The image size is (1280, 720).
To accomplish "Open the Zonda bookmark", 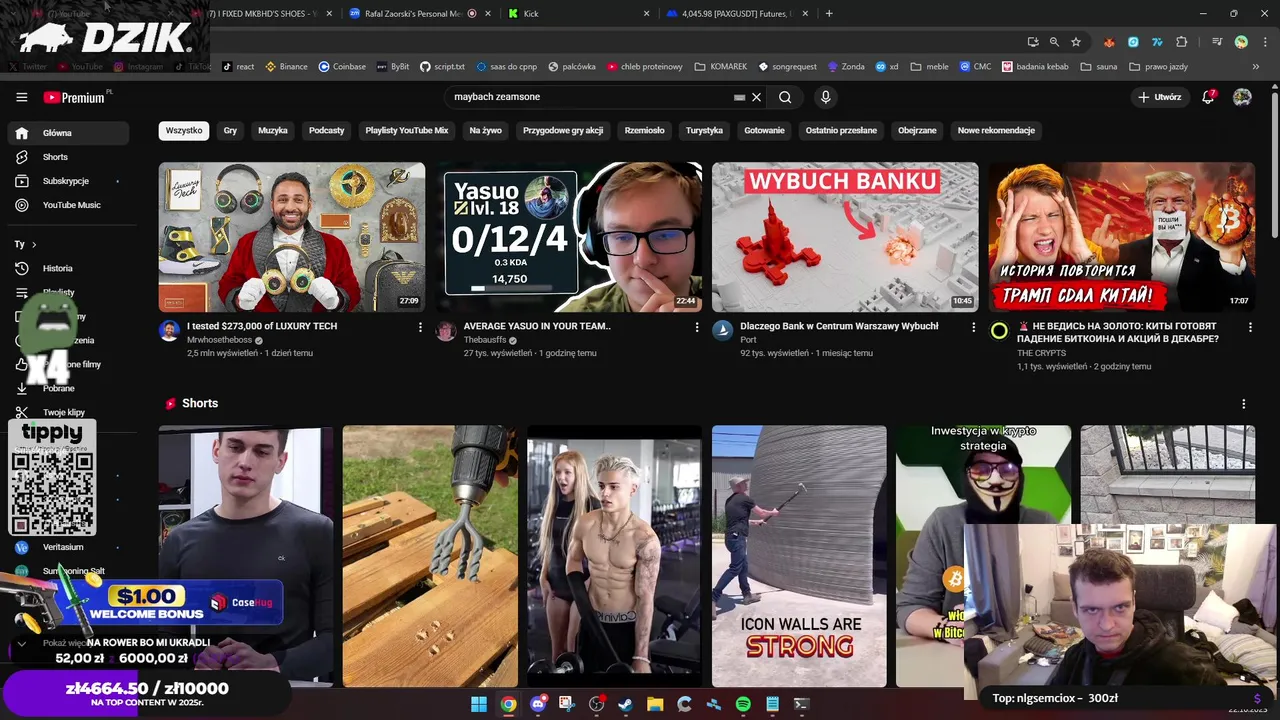I will (846, 67).
